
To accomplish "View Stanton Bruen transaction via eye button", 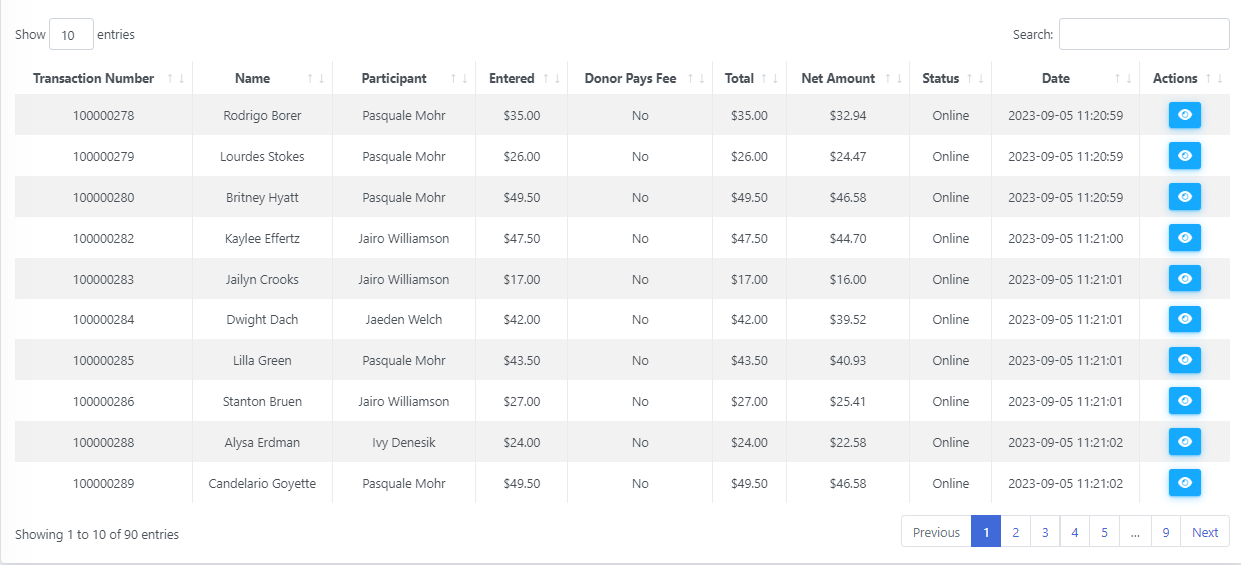I will click(1185, 401).
